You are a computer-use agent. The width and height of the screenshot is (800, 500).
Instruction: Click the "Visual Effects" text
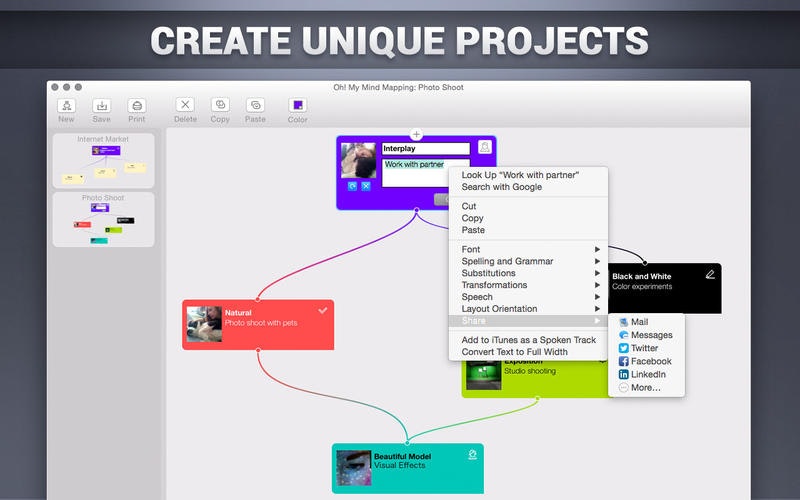(x=399, y=465)
